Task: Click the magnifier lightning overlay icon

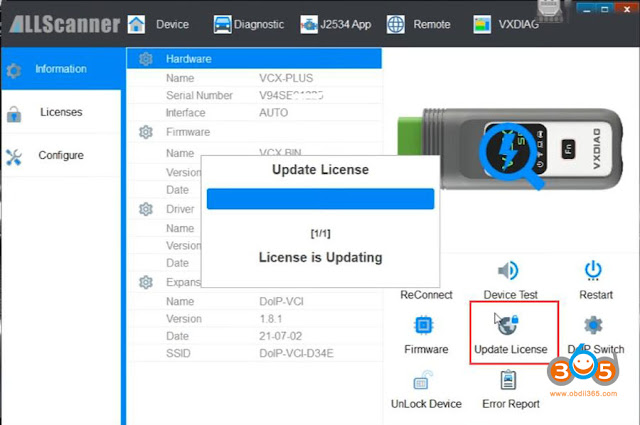Action: 512,157
